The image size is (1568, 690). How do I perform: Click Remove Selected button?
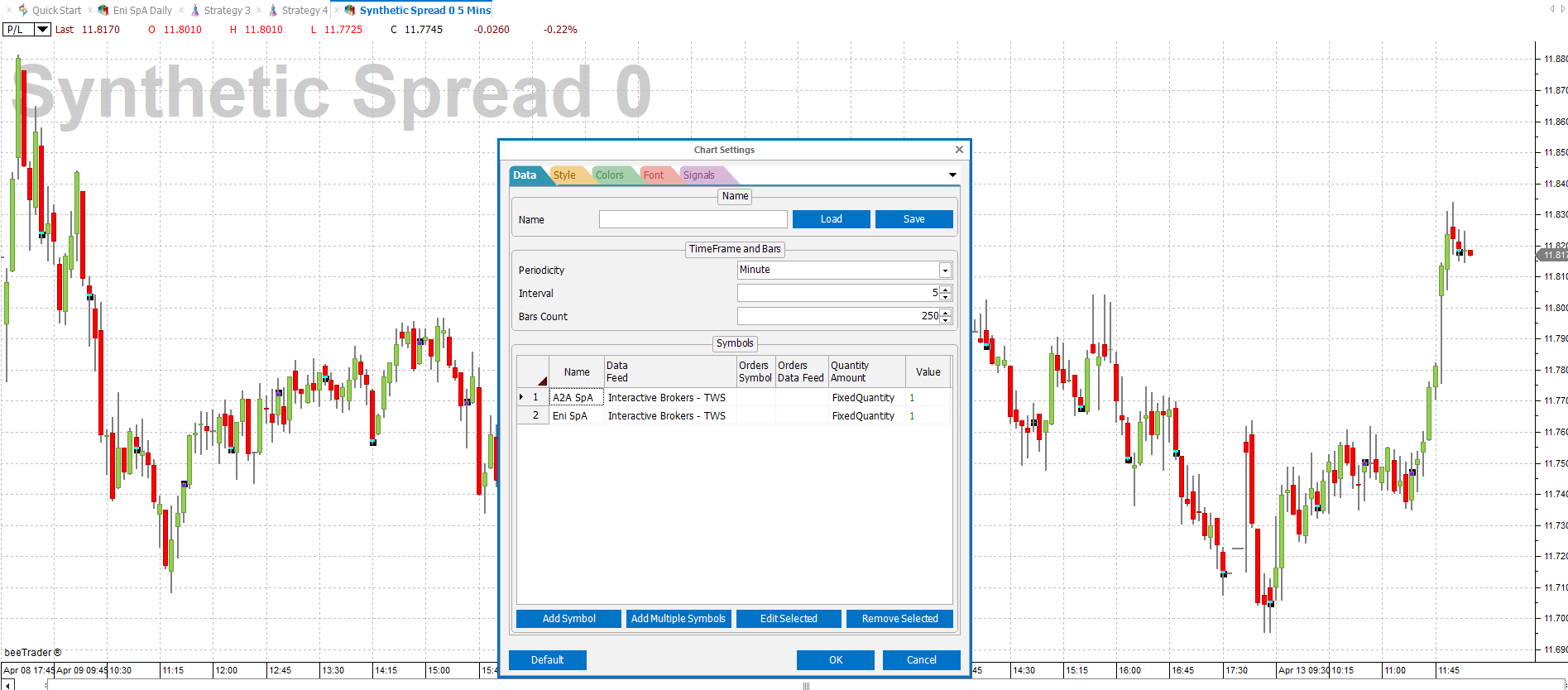[900, 619]
